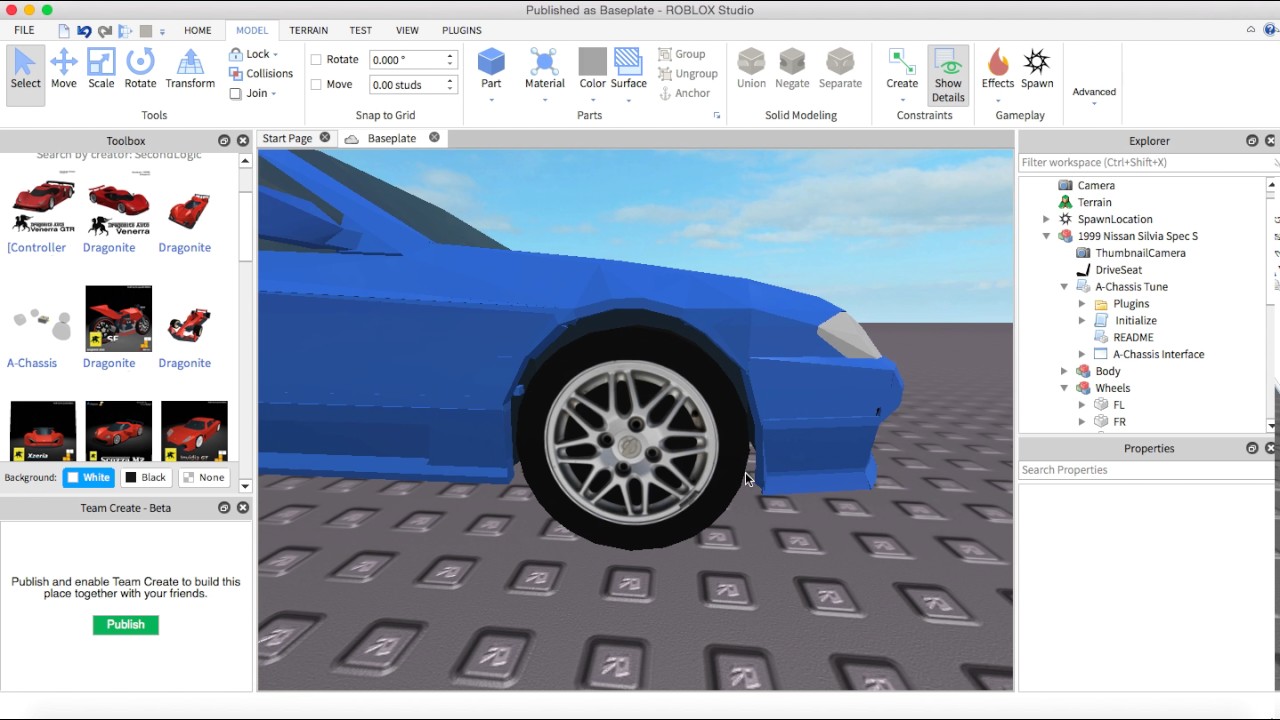Open the Part type dropdown

point(491,99)
